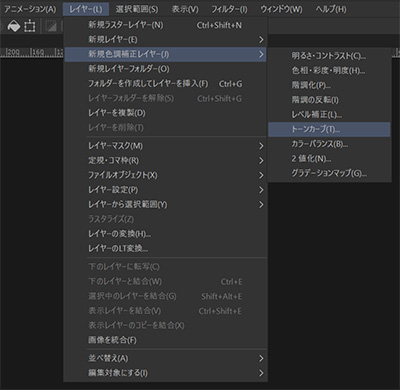Choose 色相・彩度・明度(H)... correction layer
The height and width of the screenshot is (390, 400).
coord(329,71)
